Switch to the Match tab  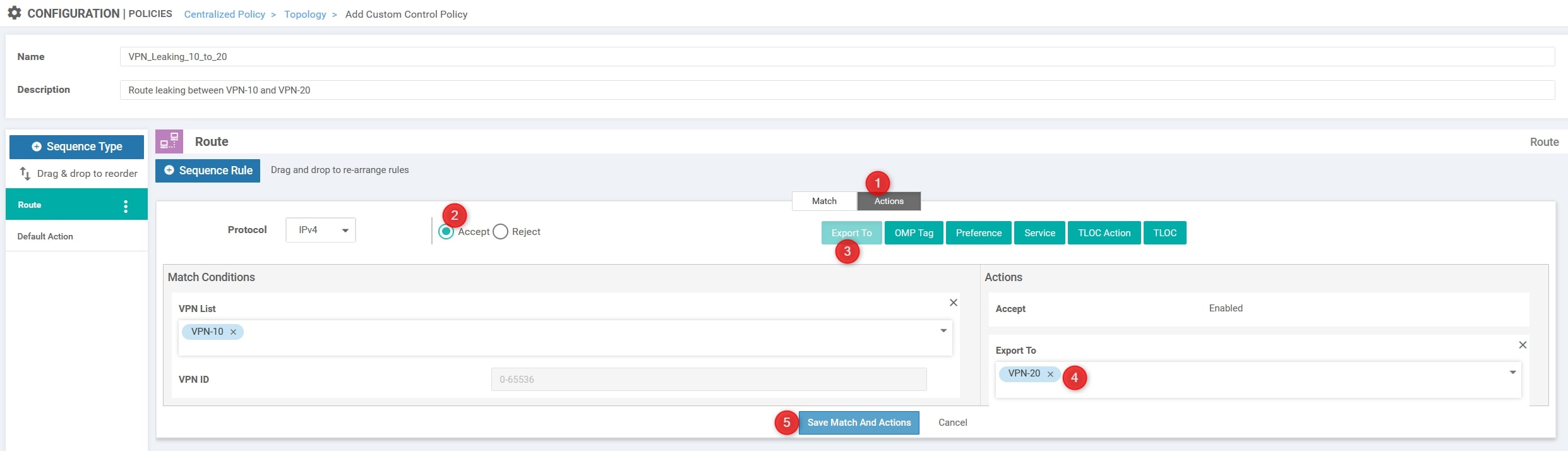[824, 201]
